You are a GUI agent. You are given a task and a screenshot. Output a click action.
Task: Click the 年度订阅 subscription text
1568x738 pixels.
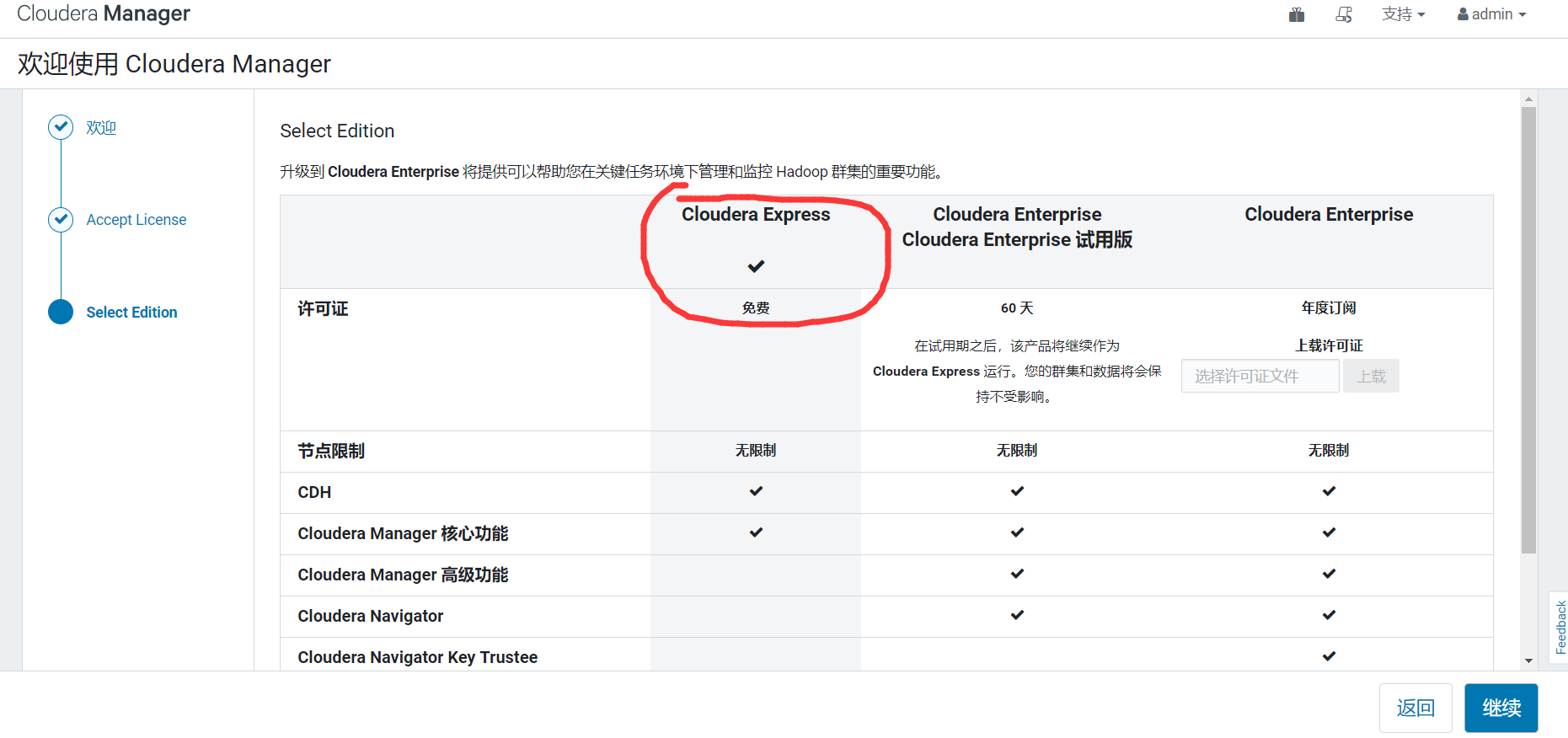(1329, 308)
